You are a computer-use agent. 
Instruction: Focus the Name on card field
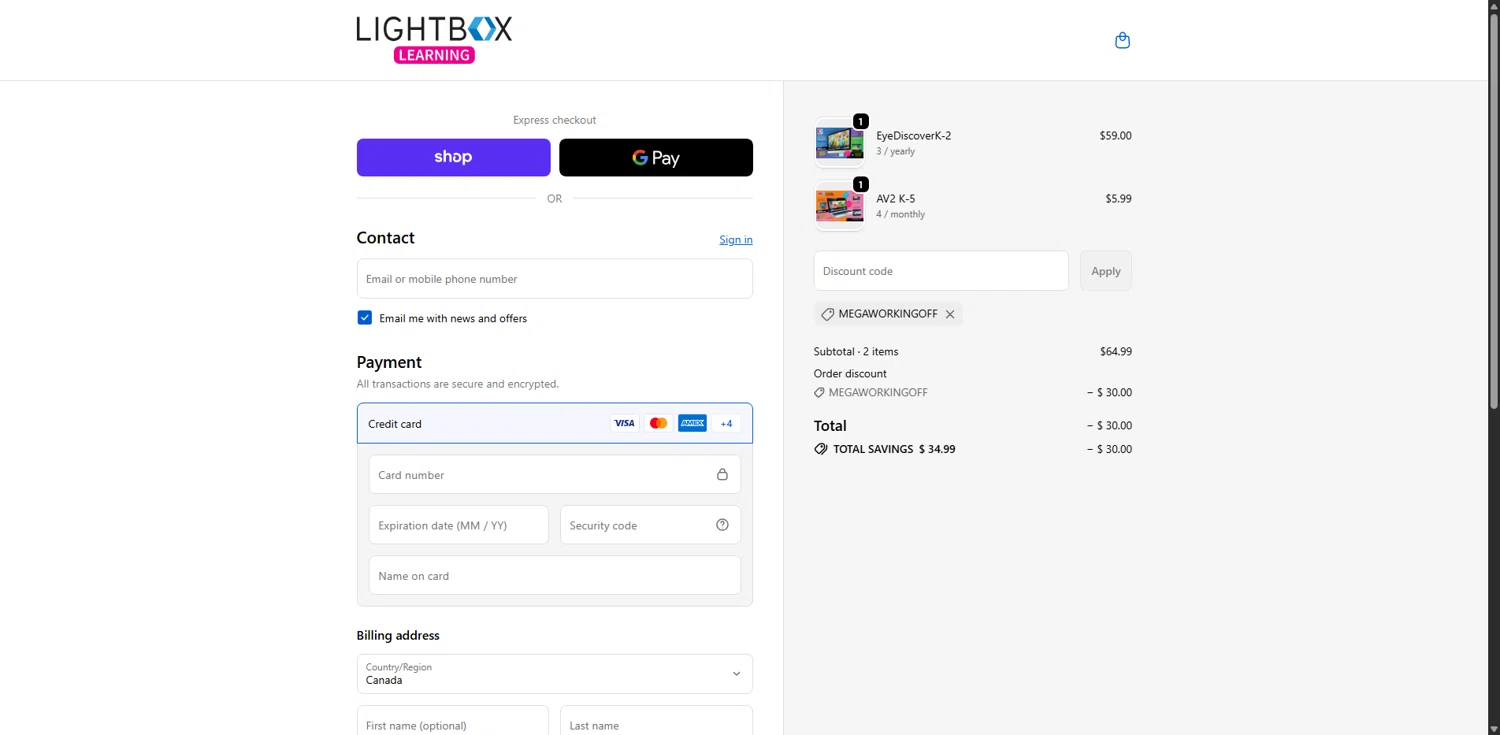555,576
